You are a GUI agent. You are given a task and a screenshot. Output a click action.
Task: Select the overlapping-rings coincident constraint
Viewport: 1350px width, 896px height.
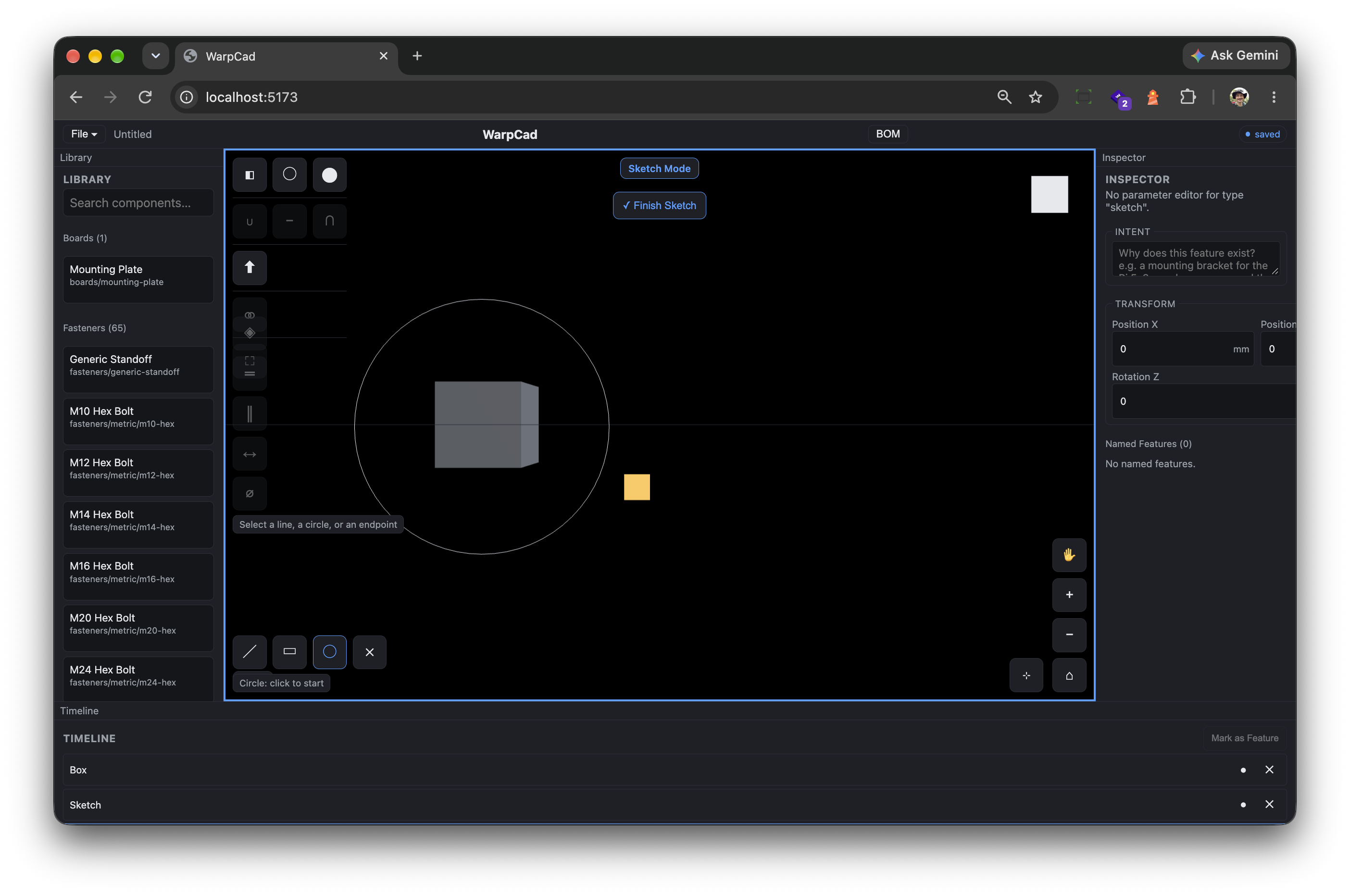click(x=249, y=315)
